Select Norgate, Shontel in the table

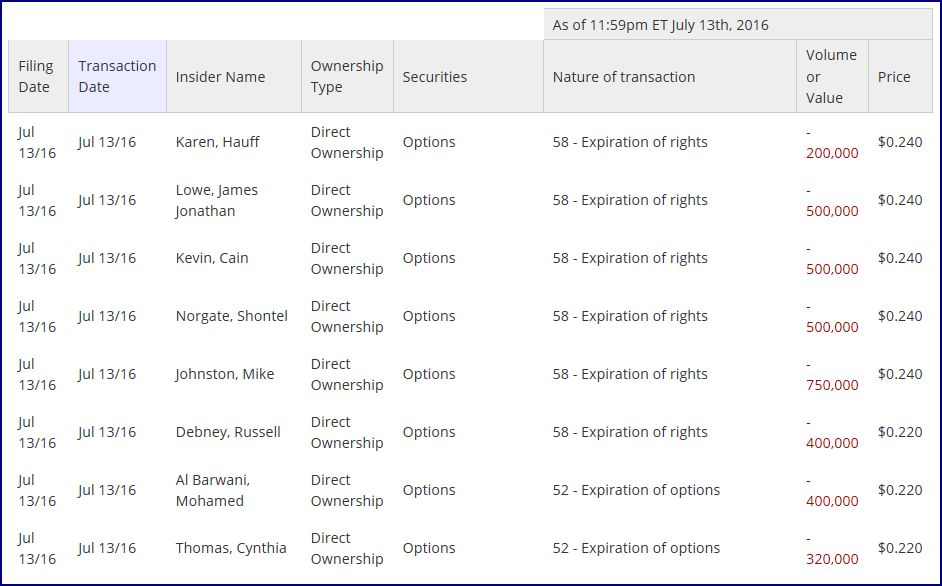pyautogui.click(x=231, y=316)
